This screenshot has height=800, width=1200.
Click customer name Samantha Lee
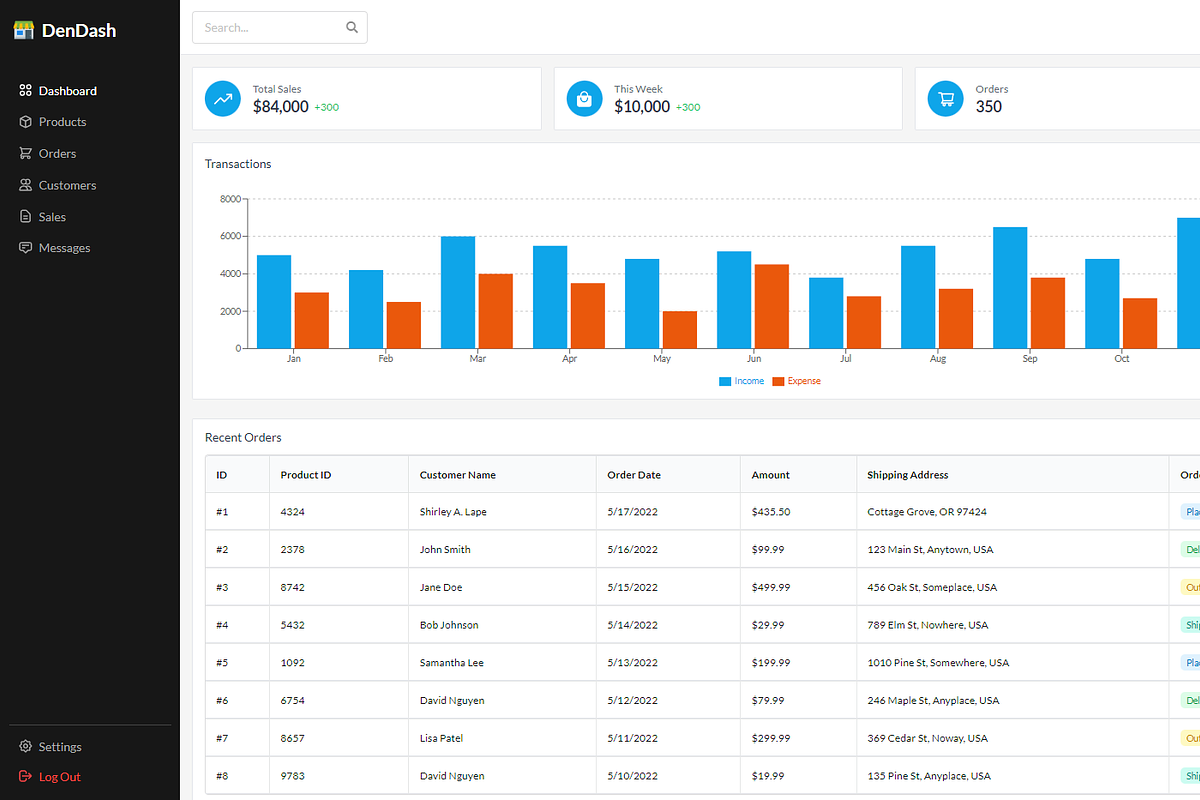pos(452,663)
